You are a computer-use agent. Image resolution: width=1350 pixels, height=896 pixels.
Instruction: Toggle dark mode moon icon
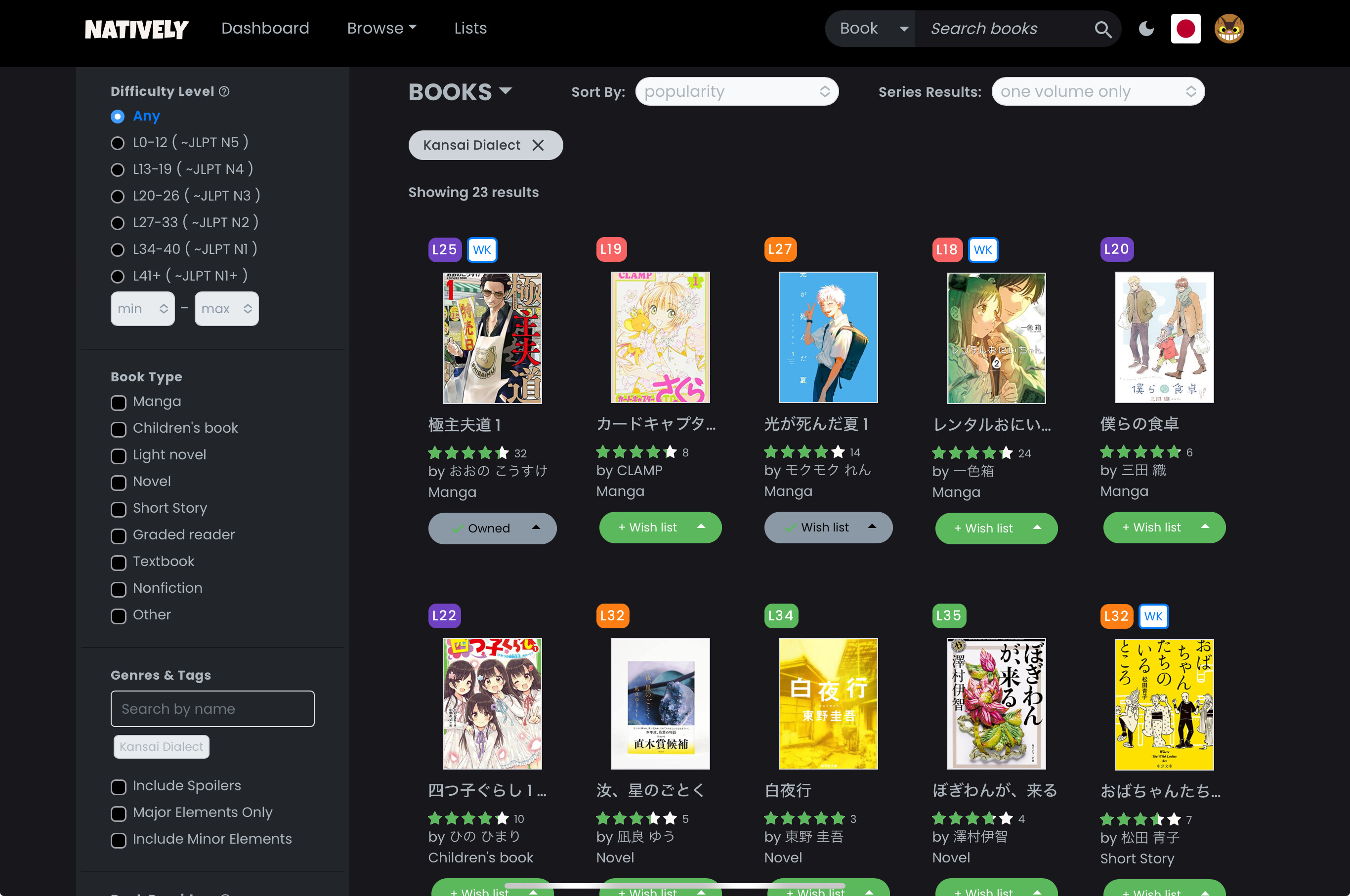pos(1146,29)
